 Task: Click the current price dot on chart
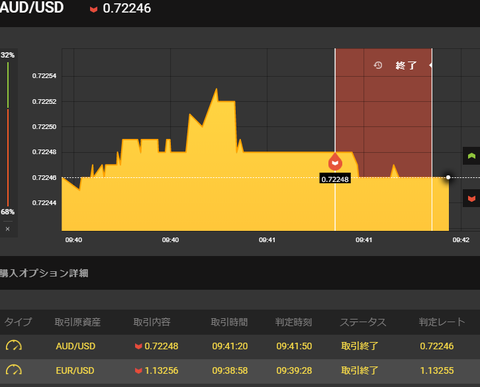[x=448, y=177]
